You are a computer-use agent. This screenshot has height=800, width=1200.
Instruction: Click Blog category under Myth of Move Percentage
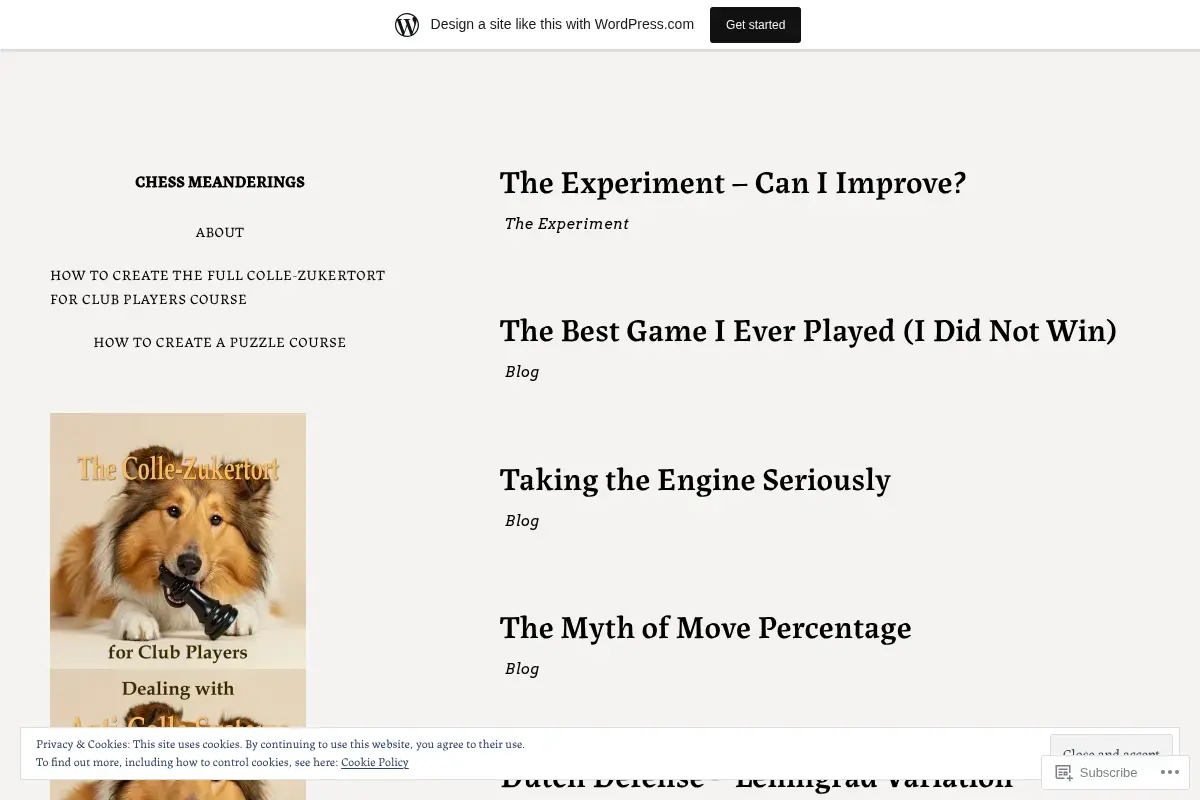pos(522,669)
